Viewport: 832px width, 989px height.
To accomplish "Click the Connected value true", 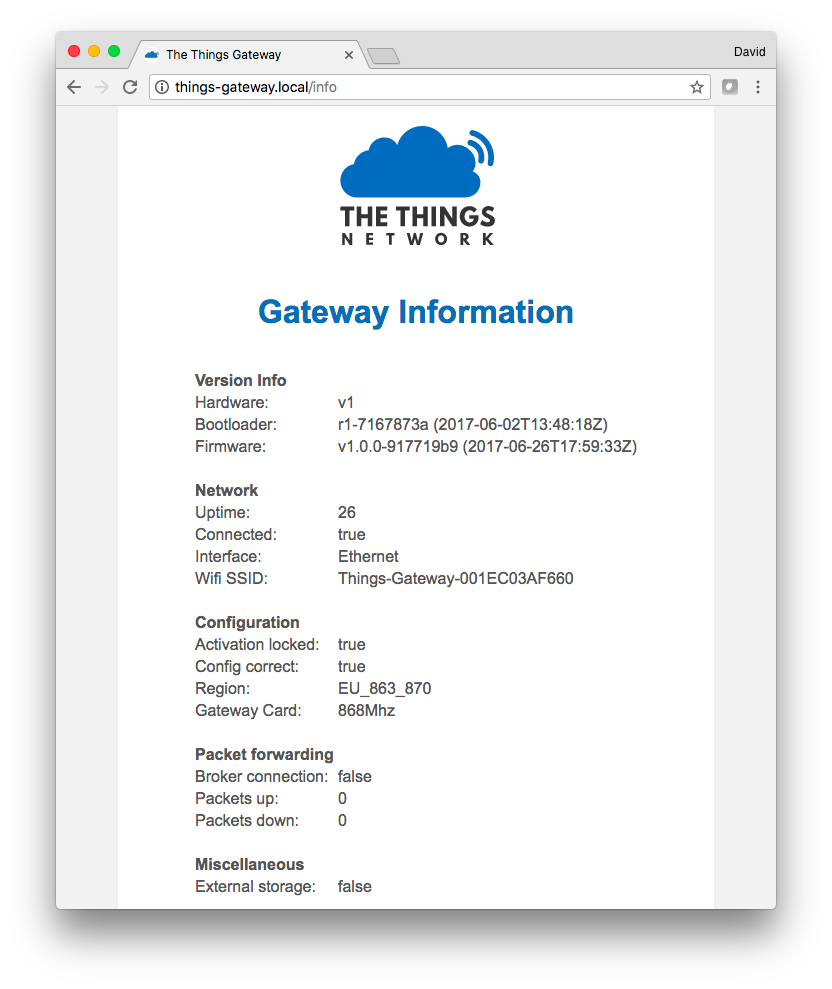I will 351,534.
